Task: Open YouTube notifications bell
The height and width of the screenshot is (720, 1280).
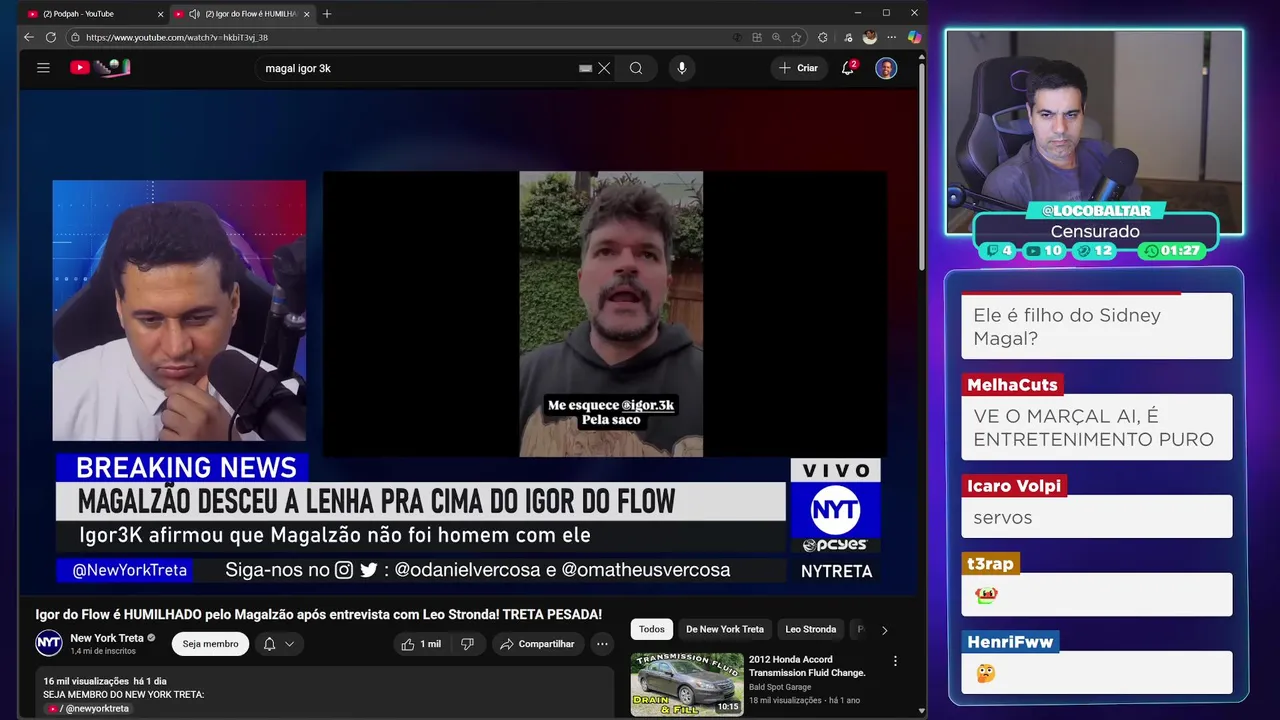Action: pos(848,68)
